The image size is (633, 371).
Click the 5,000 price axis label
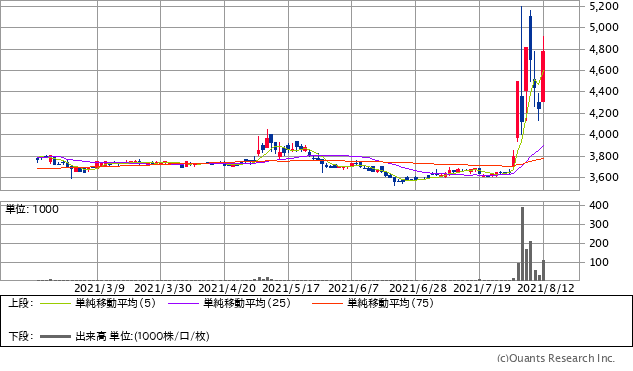pyautogui.click(x=604, y=27)
